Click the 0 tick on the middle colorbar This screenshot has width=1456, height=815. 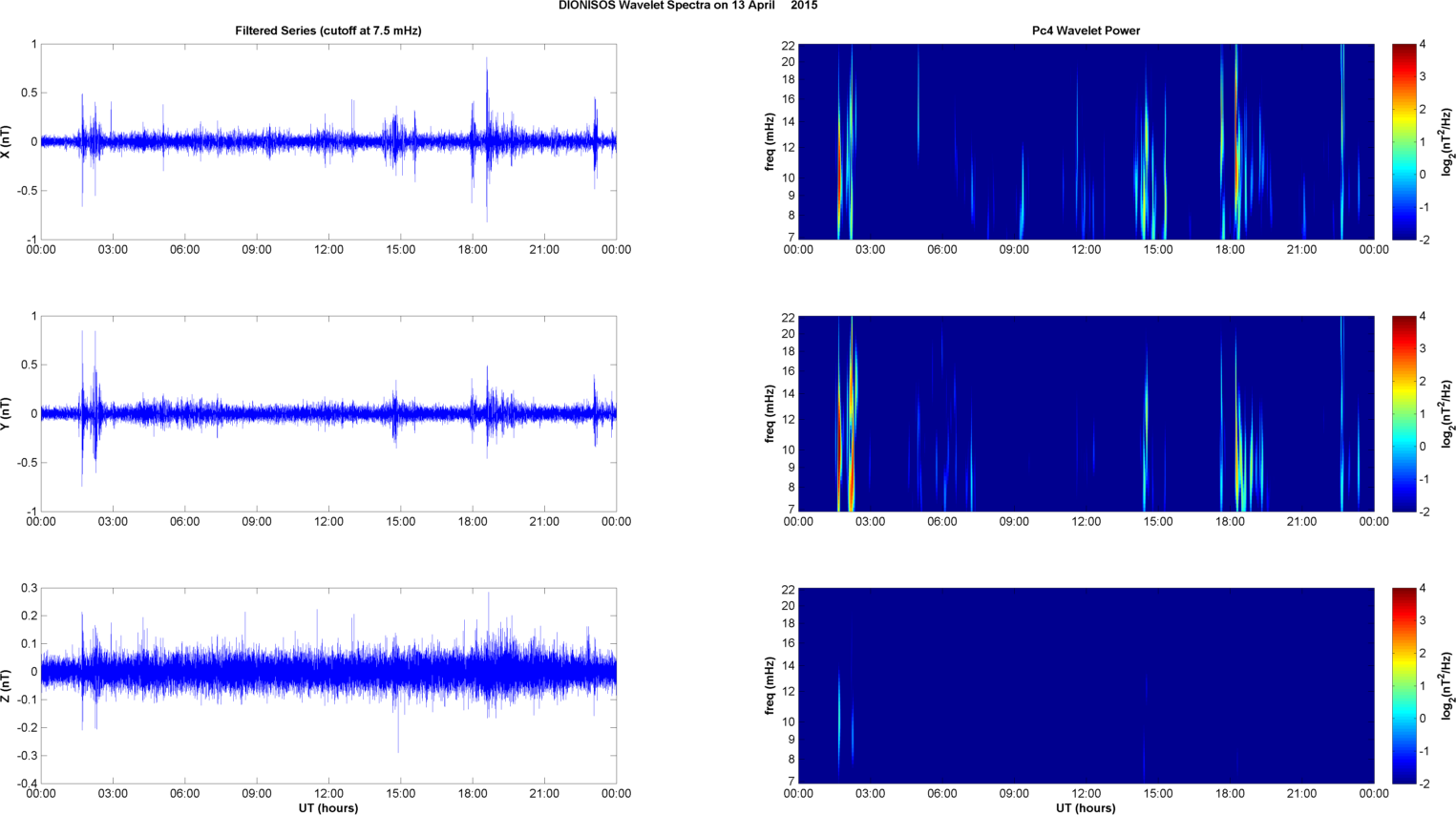(x=1423, y=446)
